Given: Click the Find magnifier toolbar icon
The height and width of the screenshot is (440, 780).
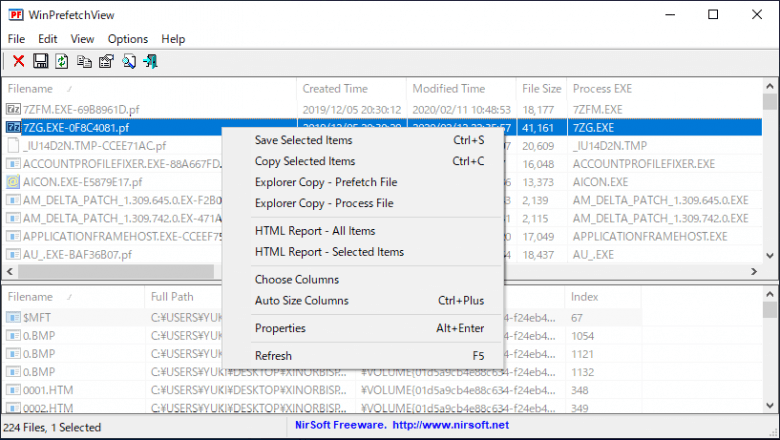Looking at the screenshot, I should (x=129, y=61).
